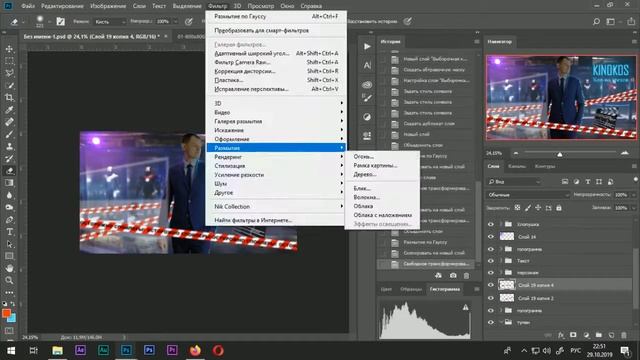Open the Редактирование menu
The image size is (640, 360).
[62, 6]
